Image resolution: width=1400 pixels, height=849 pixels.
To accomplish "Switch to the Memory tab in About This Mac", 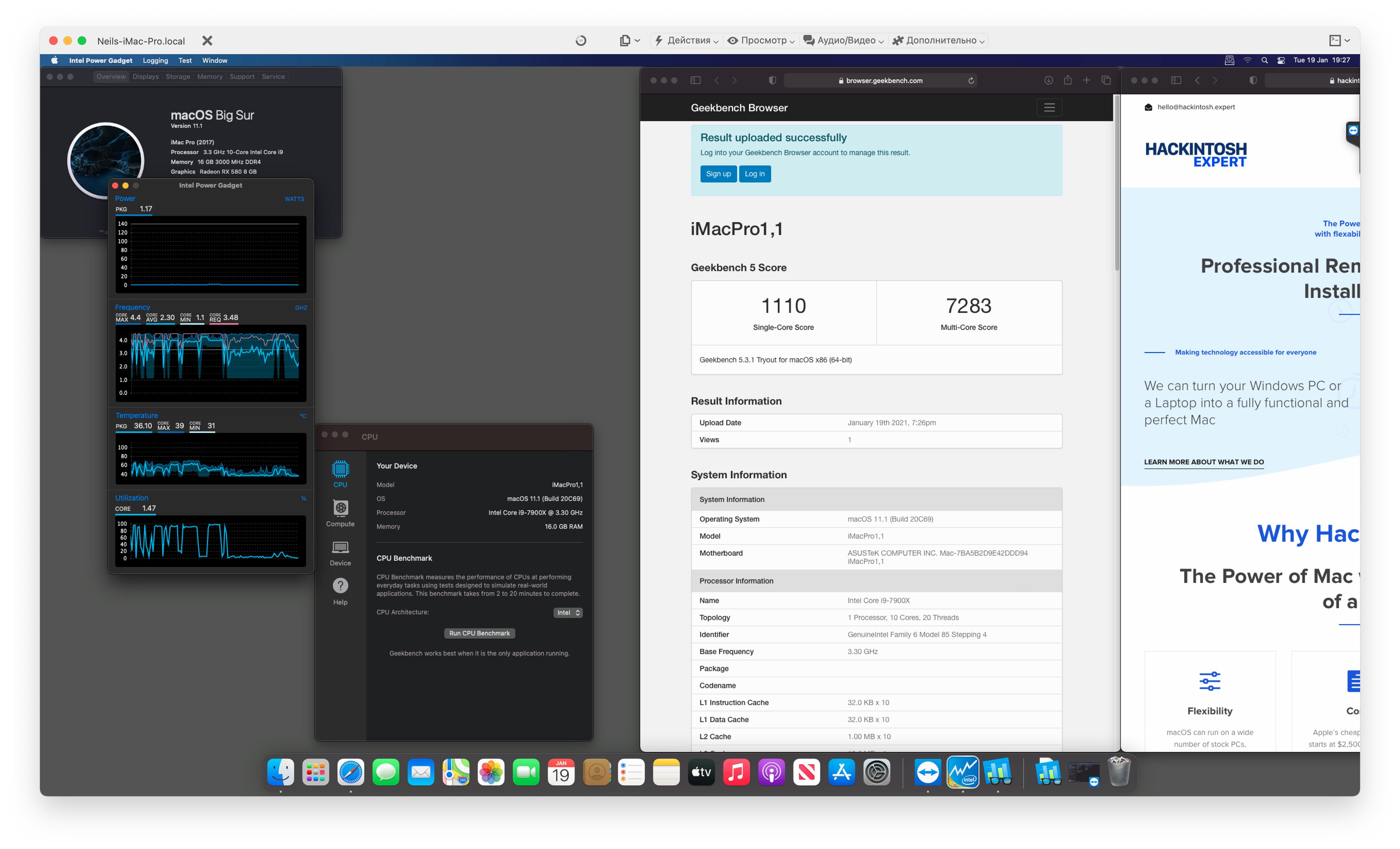I will point(210,77).
